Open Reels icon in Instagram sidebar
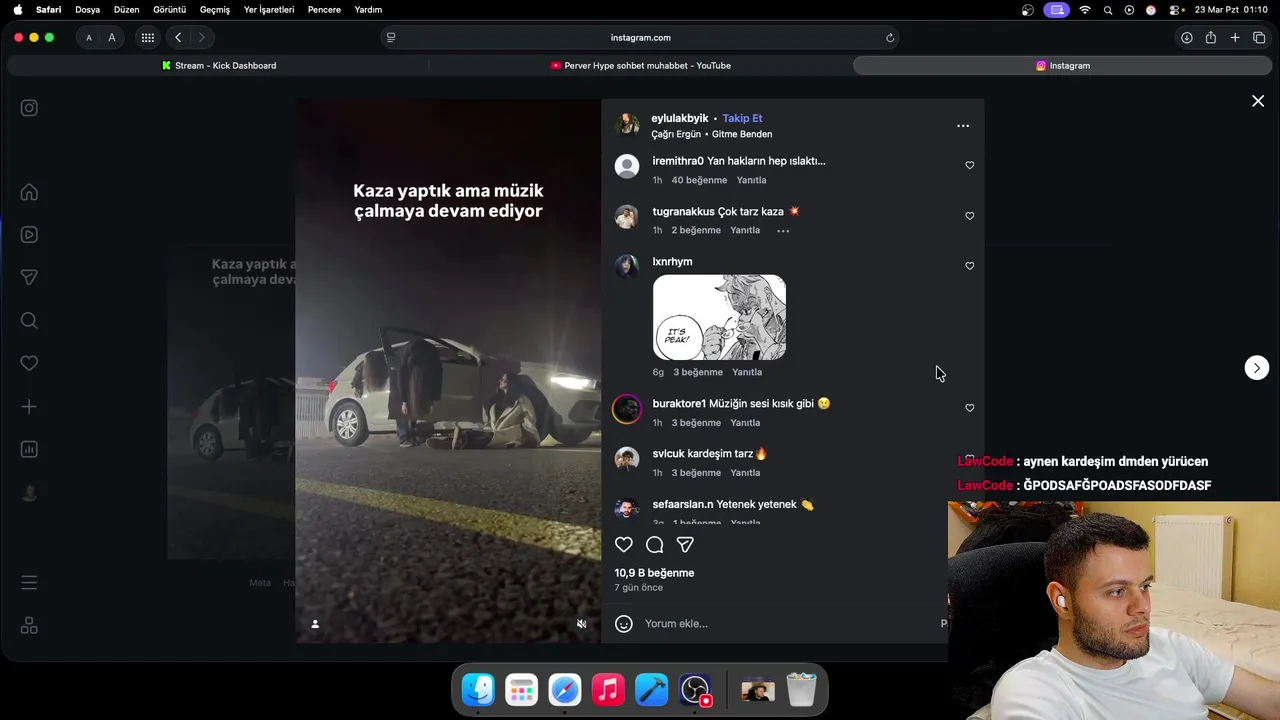The image size is (1280, 720). point(29,235)
